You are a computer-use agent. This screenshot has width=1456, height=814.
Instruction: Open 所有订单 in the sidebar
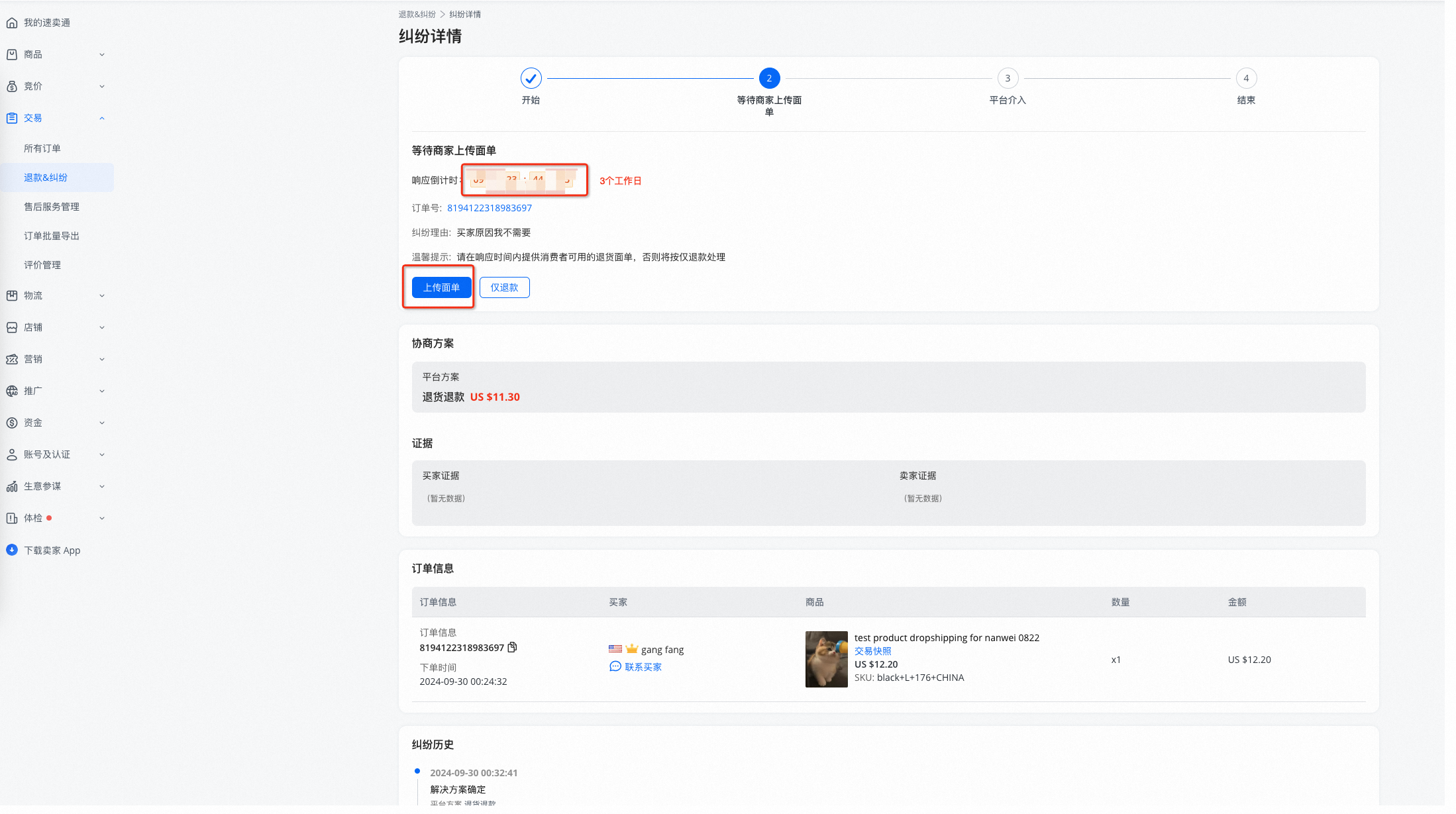pos(42,149)
